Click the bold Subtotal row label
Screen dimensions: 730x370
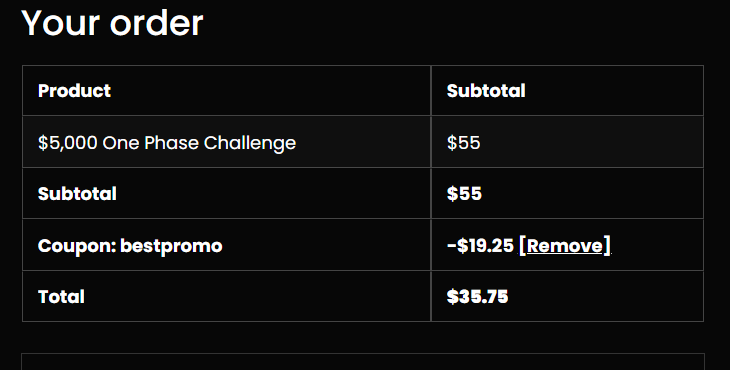pyautogui.click(x=77, y=194)
